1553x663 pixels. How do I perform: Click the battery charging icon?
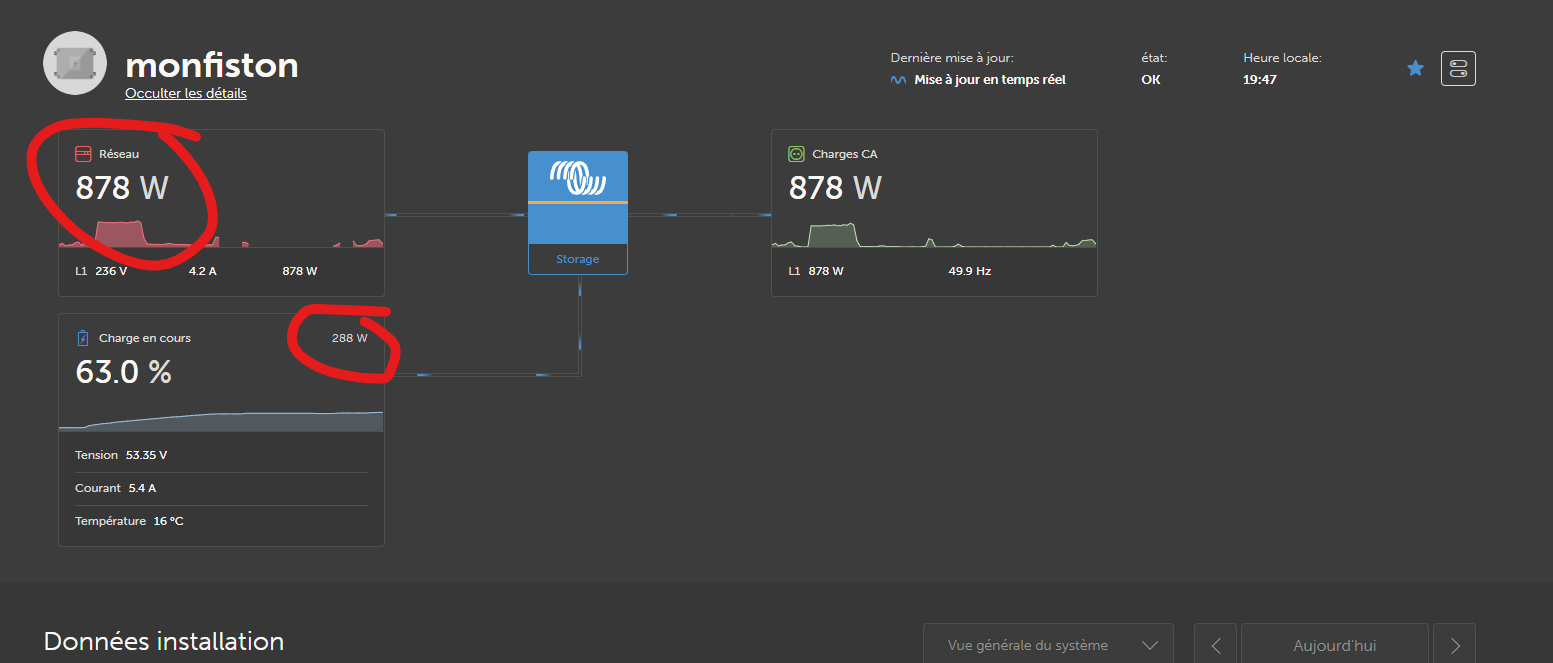83,338
